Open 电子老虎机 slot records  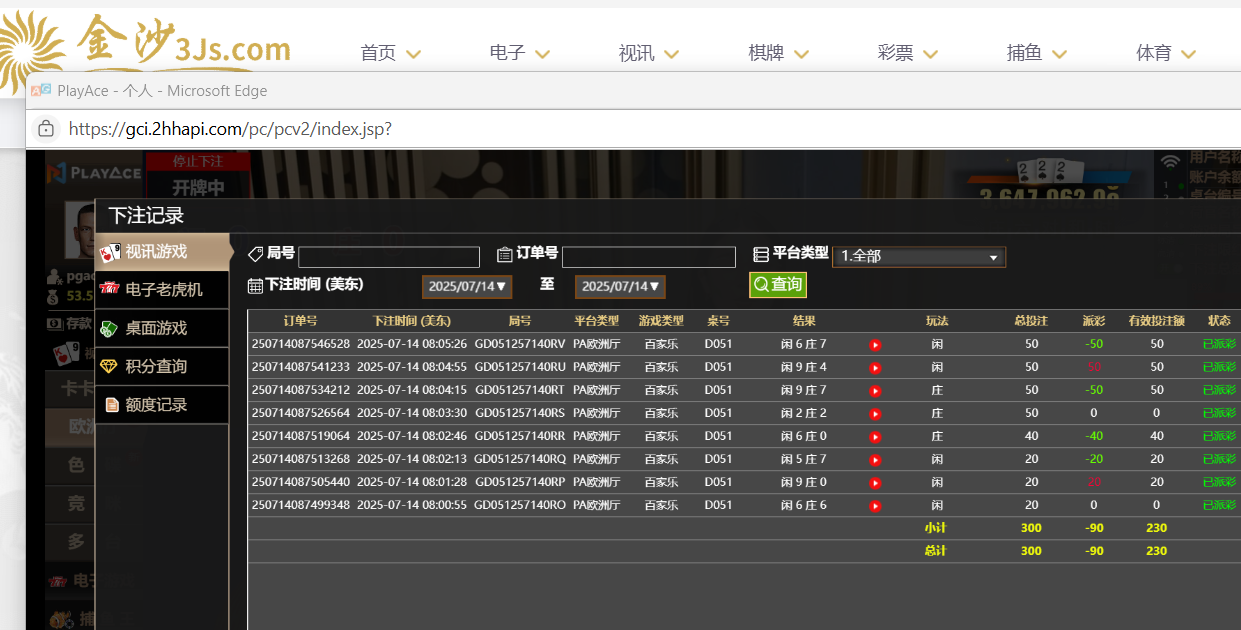(x=163, y=289)
